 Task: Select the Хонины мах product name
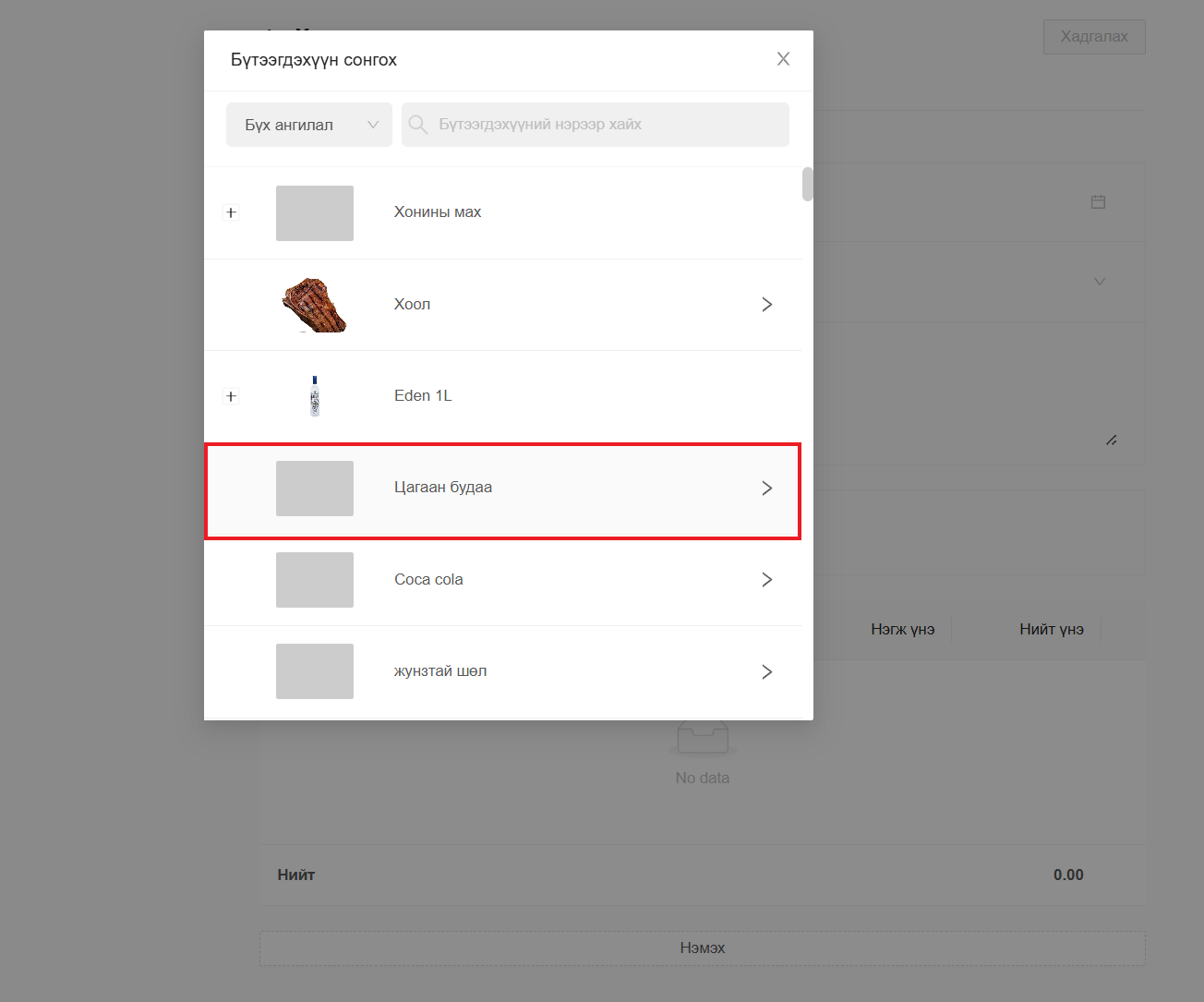[x=438, y=212]
